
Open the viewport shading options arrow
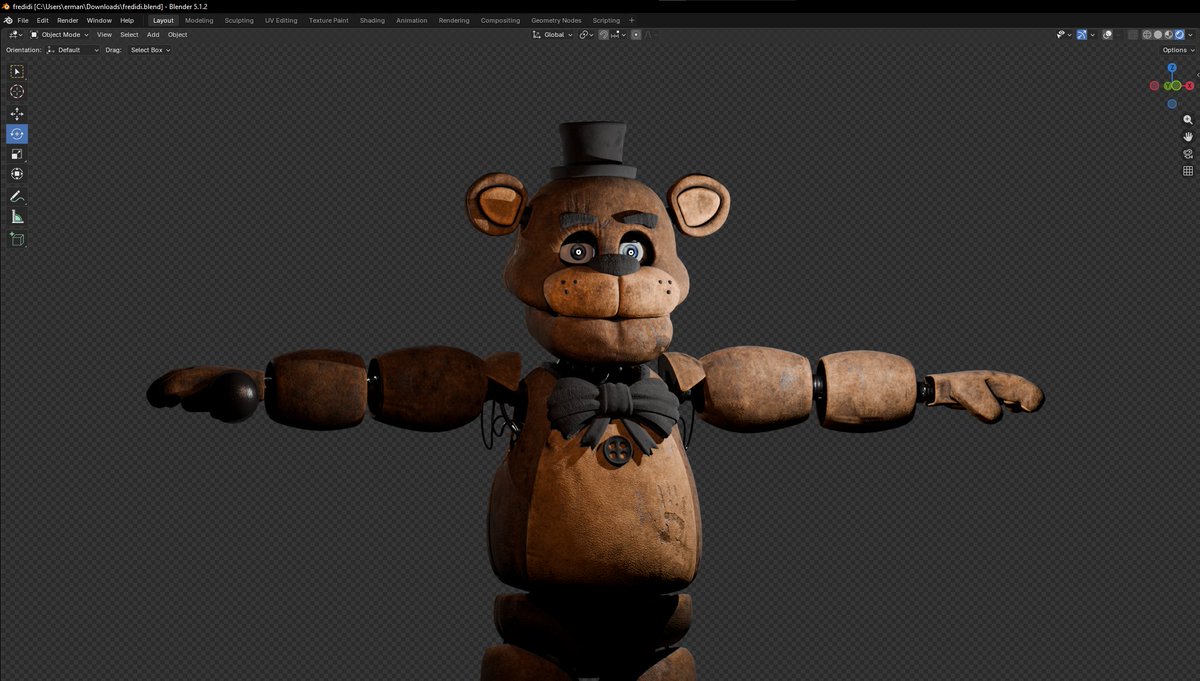pos(1190,35)
